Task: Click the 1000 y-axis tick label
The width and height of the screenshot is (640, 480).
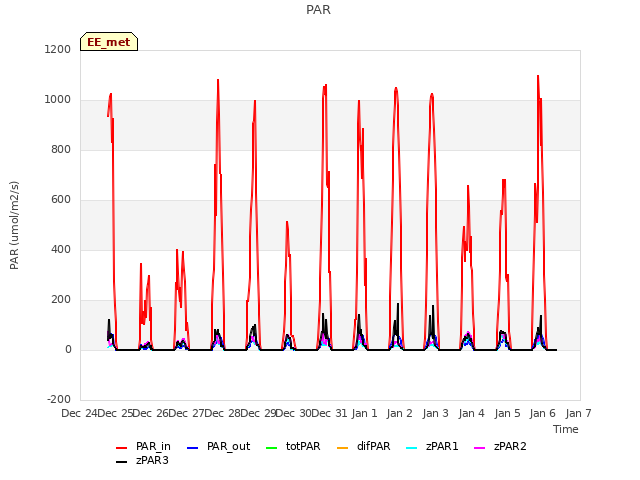Action: click(58, 100)
